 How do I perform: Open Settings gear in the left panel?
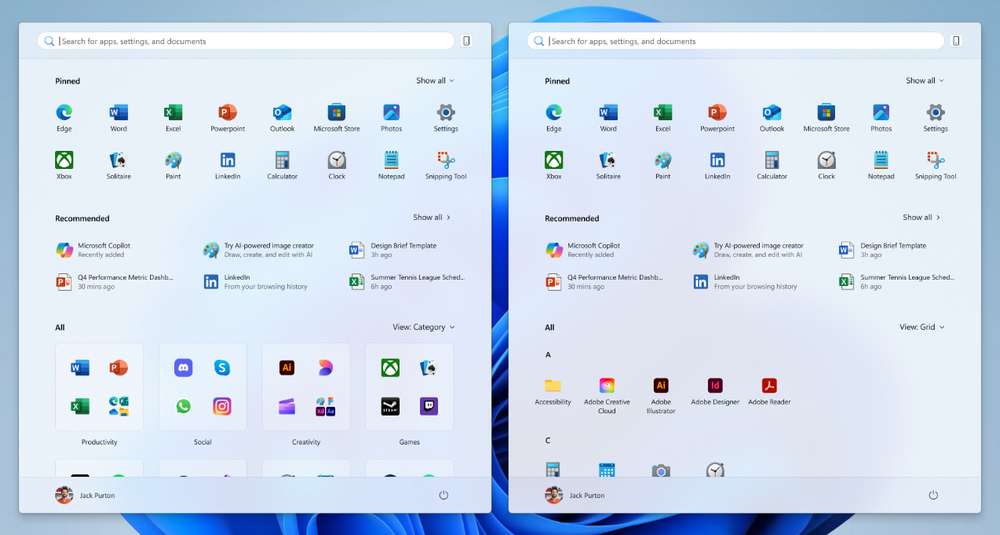(446, 118)
